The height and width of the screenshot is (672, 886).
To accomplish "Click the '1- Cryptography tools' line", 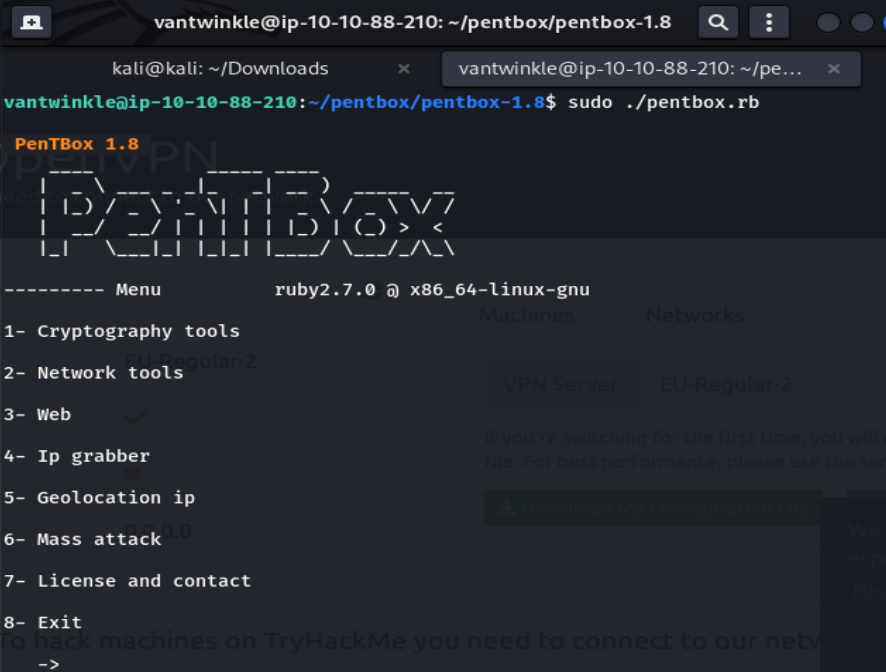I will click(x=121, y=332).
